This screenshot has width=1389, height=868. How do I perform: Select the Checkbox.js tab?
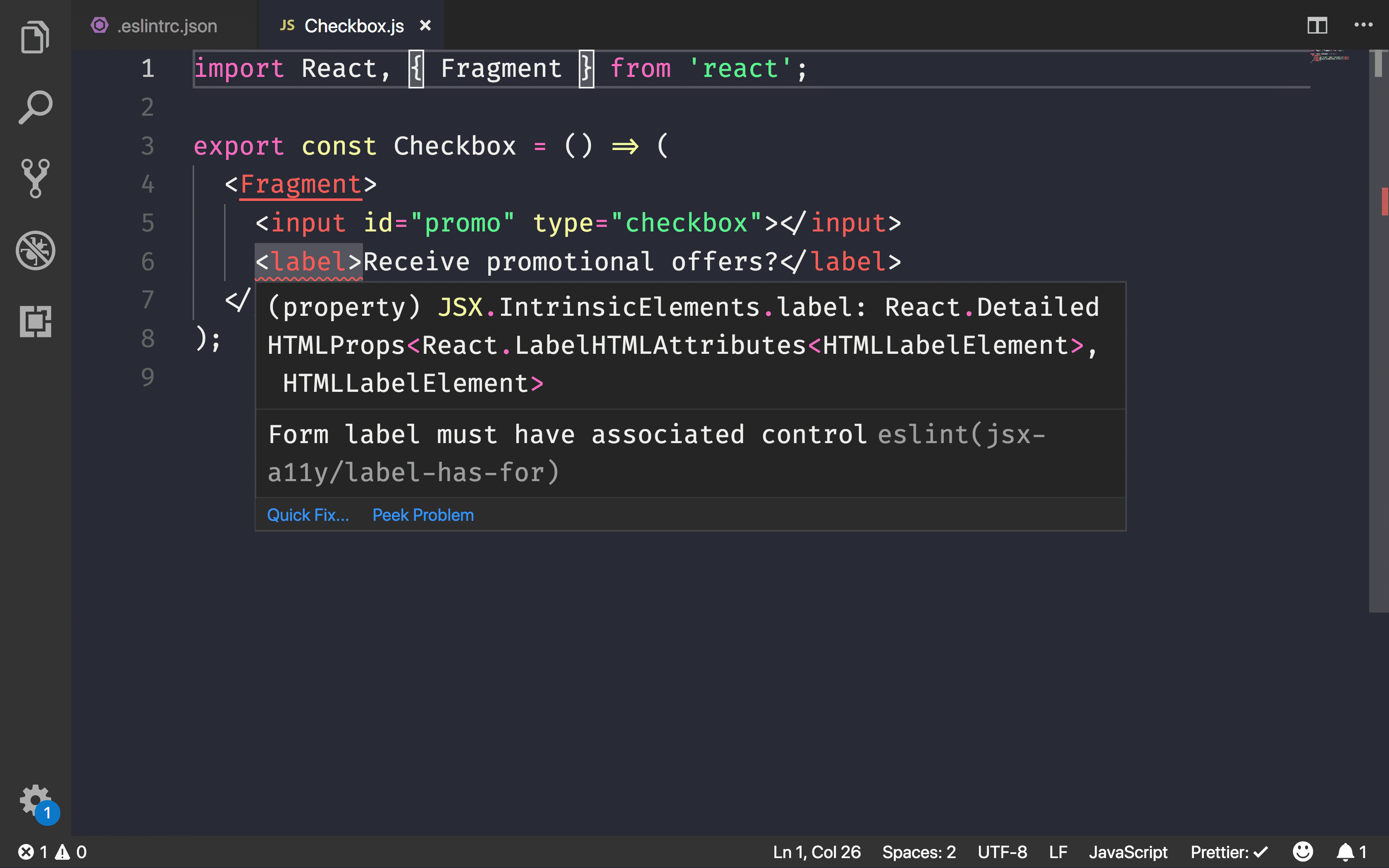pos(353,25)
